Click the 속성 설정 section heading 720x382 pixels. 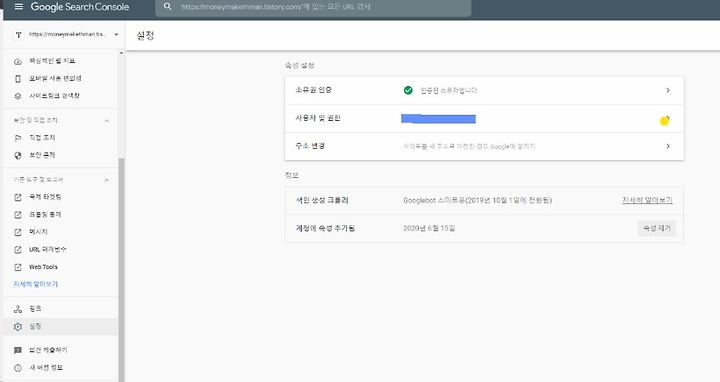pyautogui.click(x=299, y=66)
